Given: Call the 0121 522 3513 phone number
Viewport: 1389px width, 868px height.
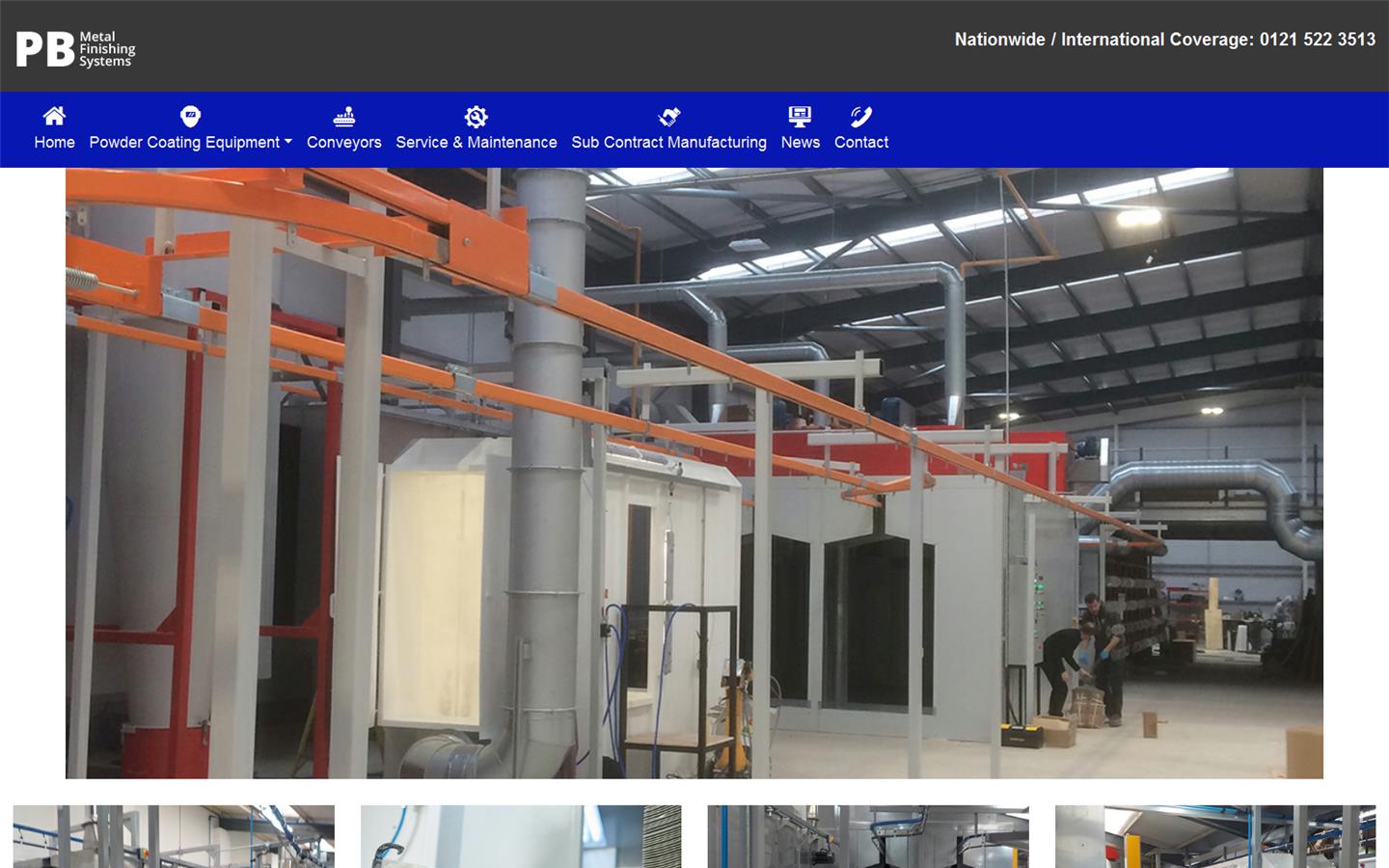Looking at the screenshot, I should coord(1316,40).
